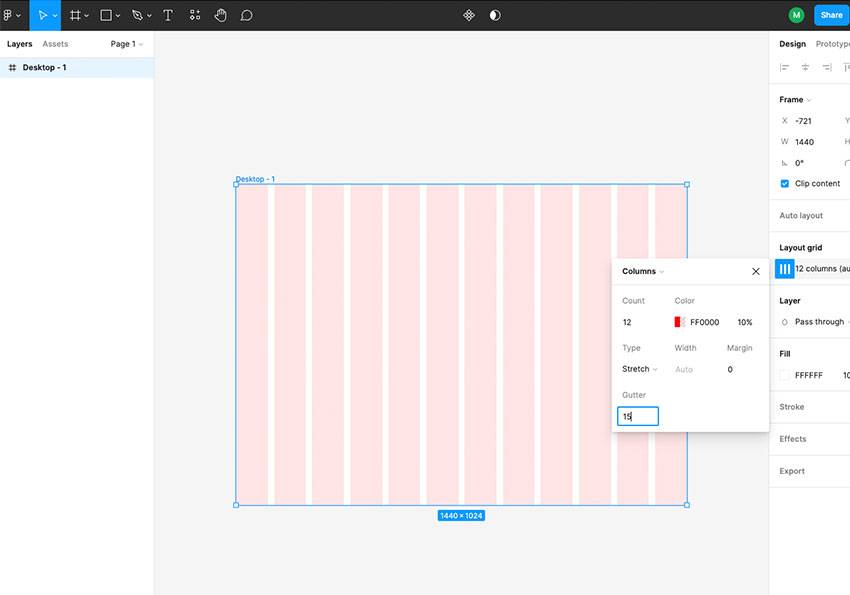Select the Text tool
This screenshot has height=595, width=850.
pyautogui.click(x=168, y=15)
